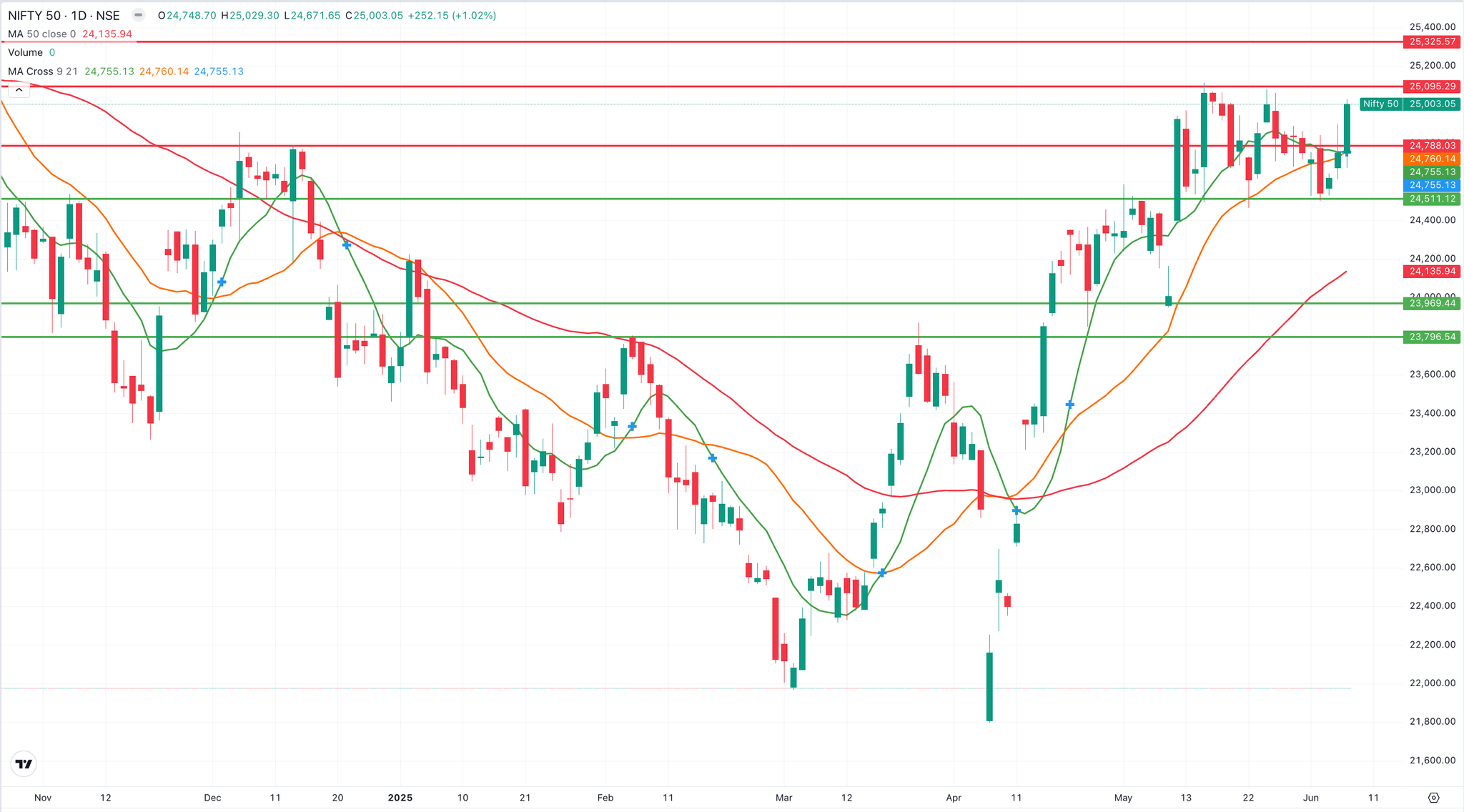Click the 23,000.00 price scale label
The height and width of the screenshot is (812, 1464).
[1433, 490]
